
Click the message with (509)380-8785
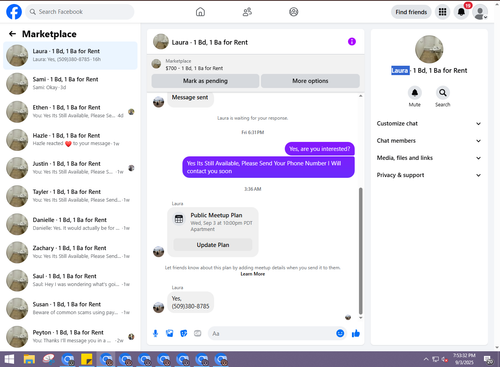190,302
